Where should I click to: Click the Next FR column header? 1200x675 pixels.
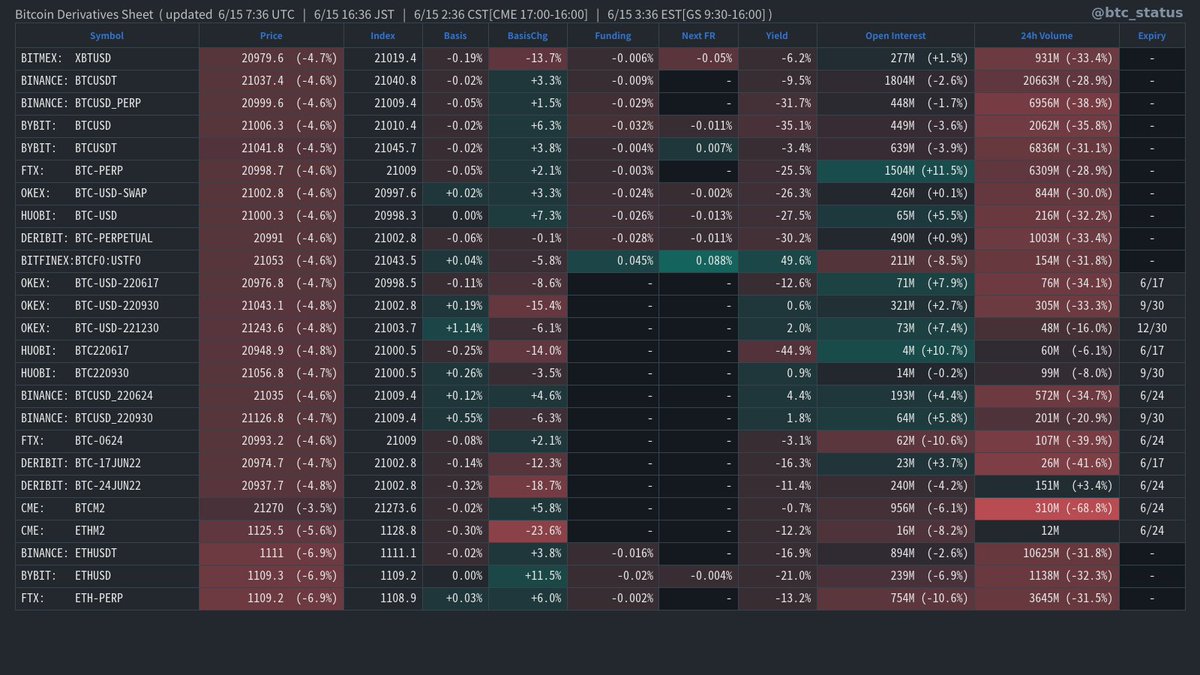click(x=697, y=35)
